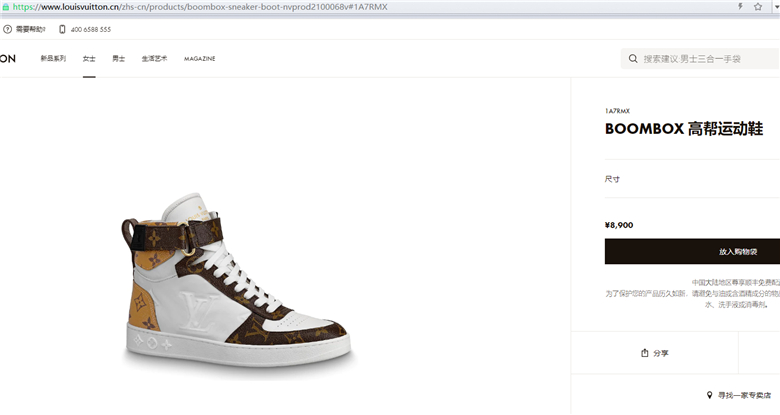Screen dimensions: 780x415
Task: Click the 放入购物袋 add-to-bag button
Action: click(692, 251)
